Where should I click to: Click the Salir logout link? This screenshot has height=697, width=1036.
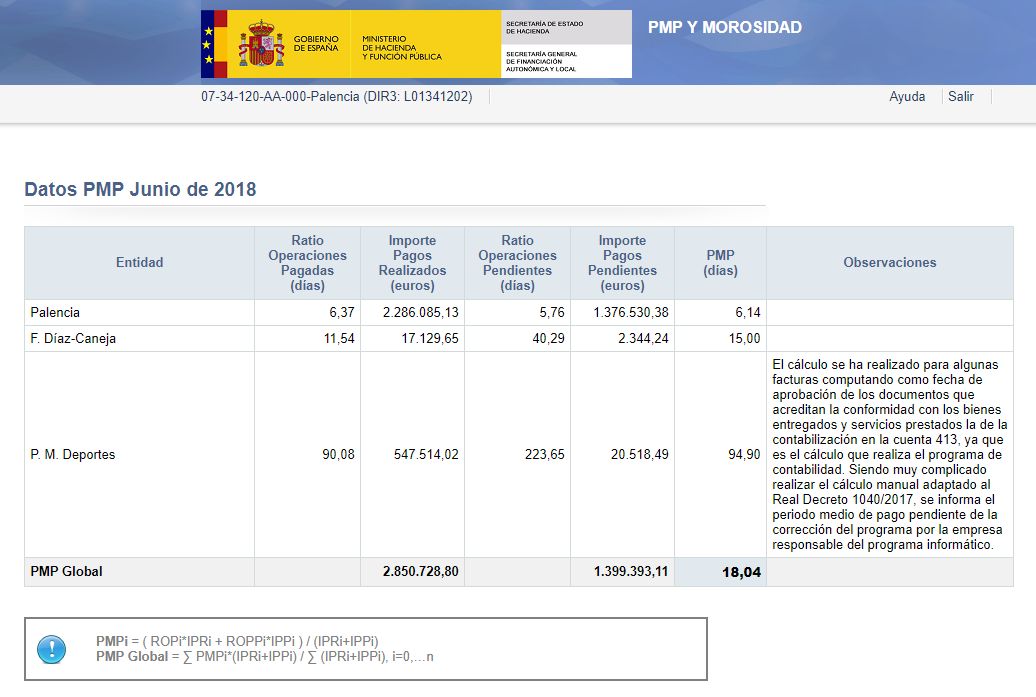[x=961, y=97]
